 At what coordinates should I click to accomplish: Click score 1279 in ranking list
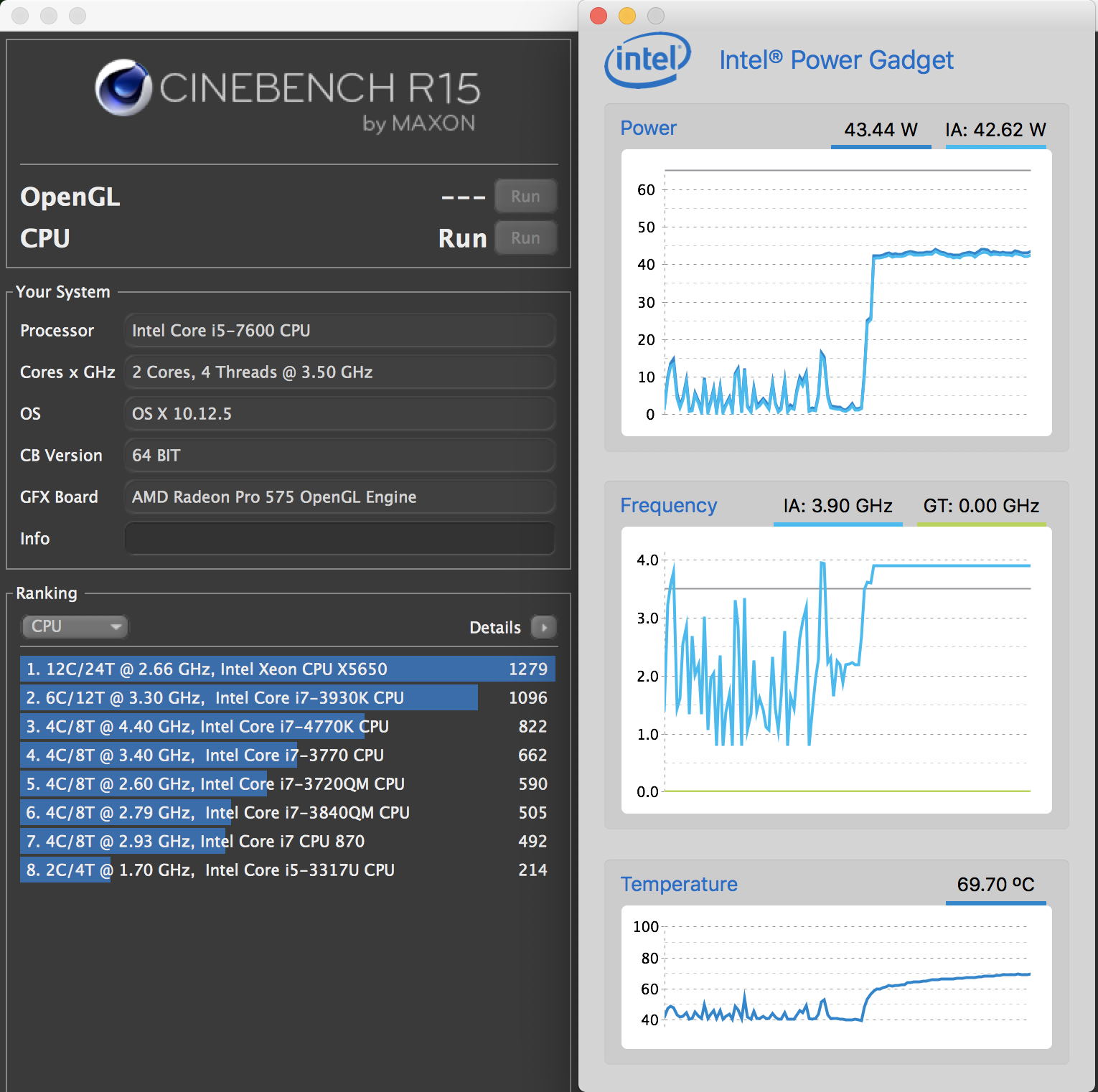coord(528,669)
